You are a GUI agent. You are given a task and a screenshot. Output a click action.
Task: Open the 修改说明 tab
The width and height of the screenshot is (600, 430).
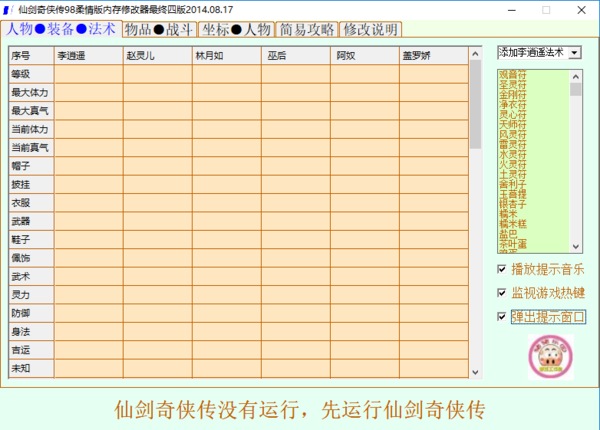pyautogui.click(x=370, y=30)
